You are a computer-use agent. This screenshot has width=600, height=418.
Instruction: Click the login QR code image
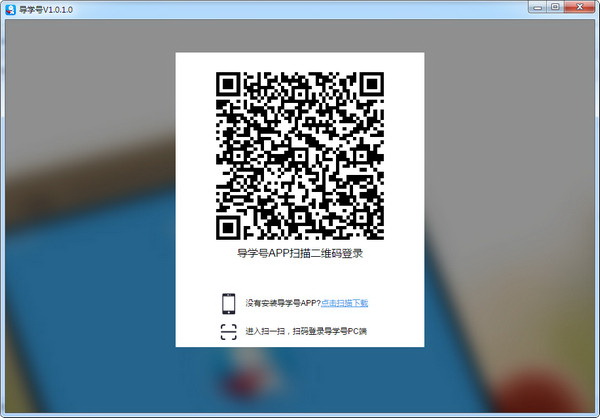point(300,156)
